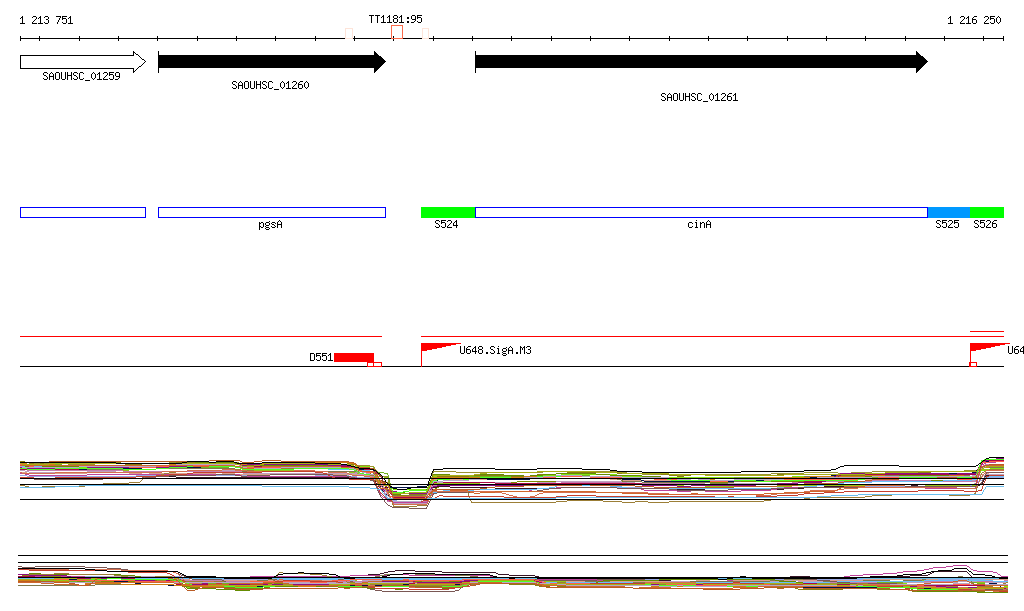
Task: Select the long SAOUHSC_01261 gene arrow
Action: (700, 62)
